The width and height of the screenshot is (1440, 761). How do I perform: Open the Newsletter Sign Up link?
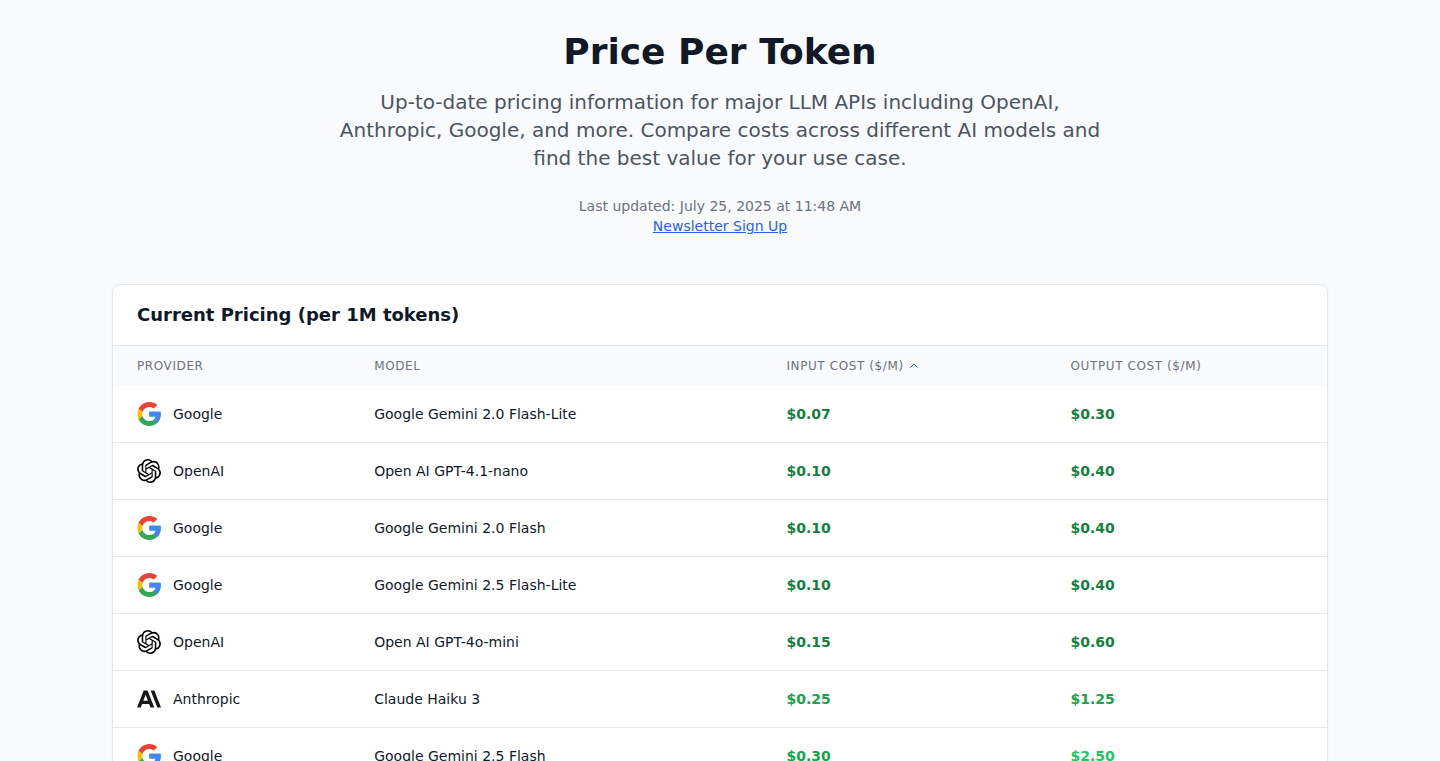click(x=720, y=226)
